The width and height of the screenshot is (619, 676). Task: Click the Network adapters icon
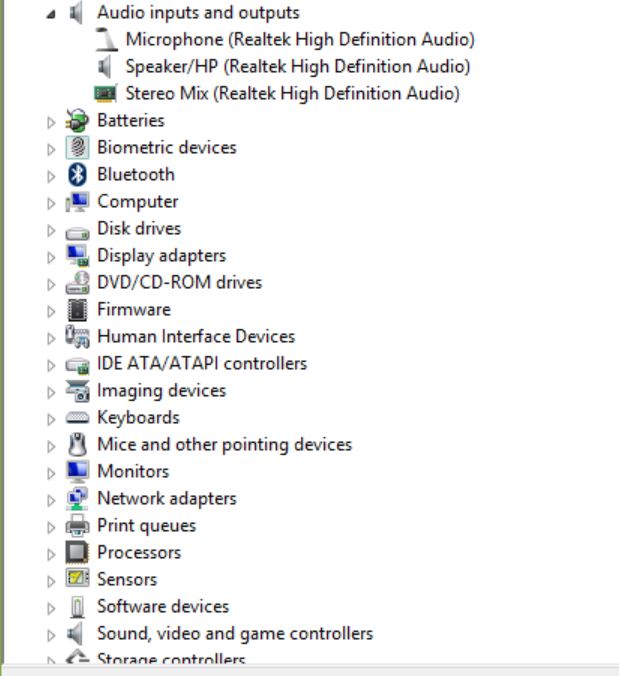[77, 498]
